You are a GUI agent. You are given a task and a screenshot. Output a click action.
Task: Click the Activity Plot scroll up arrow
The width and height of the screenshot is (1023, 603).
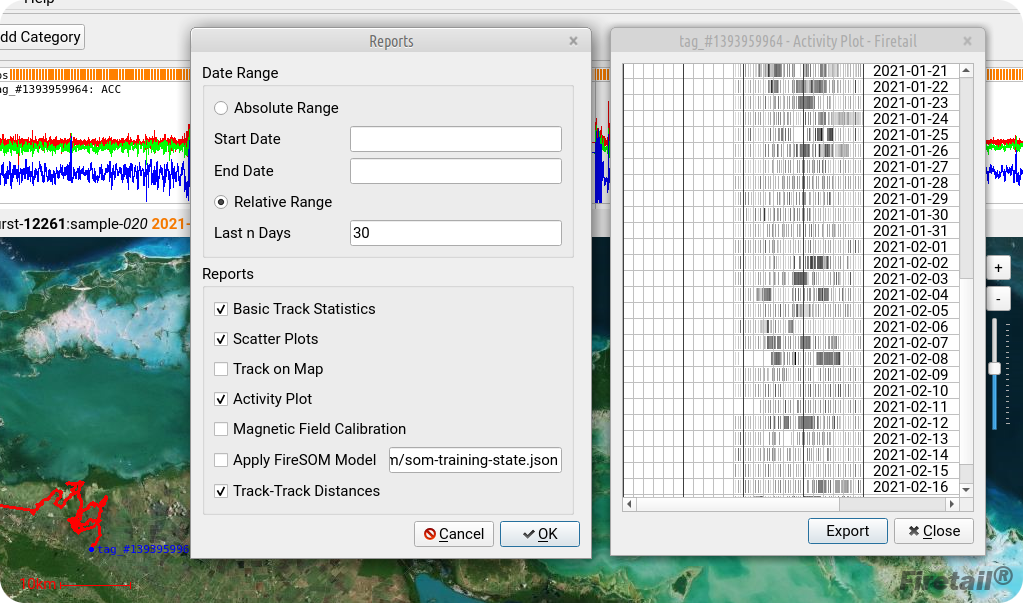pyautogui.click(x=966, y=70)
